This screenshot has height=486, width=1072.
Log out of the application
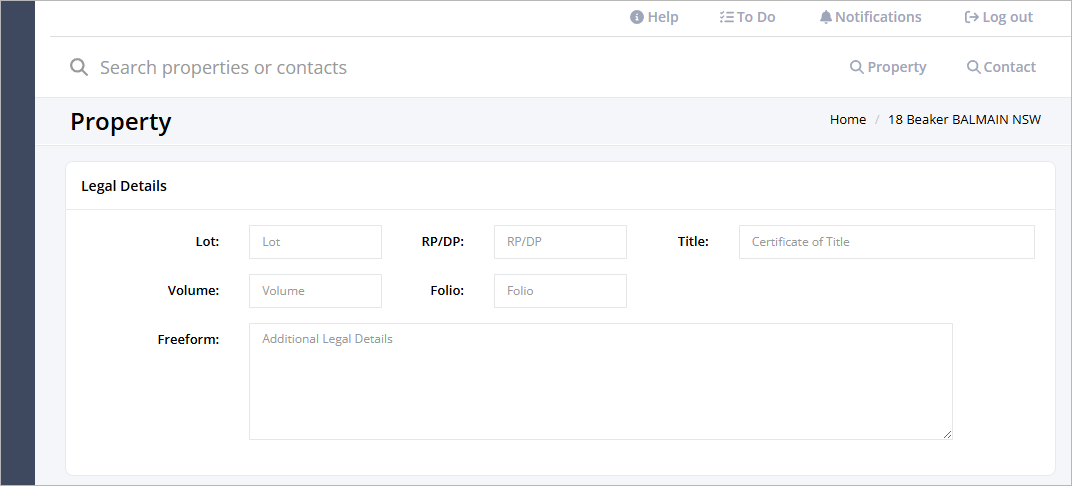coord(998,17)
